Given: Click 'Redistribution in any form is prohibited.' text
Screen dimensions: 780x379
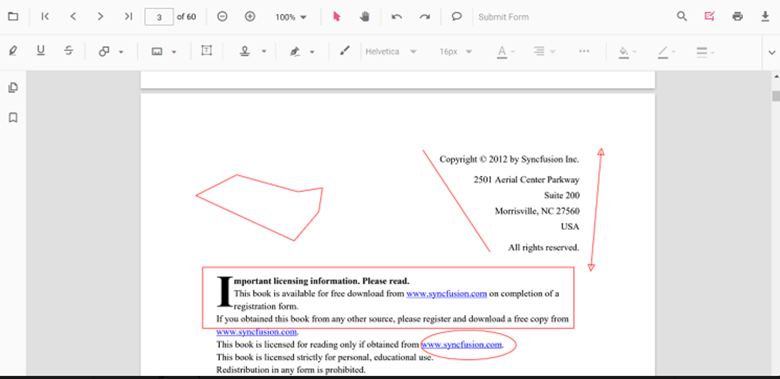Looking at the screenshot, I should click(x=291, y=370).
